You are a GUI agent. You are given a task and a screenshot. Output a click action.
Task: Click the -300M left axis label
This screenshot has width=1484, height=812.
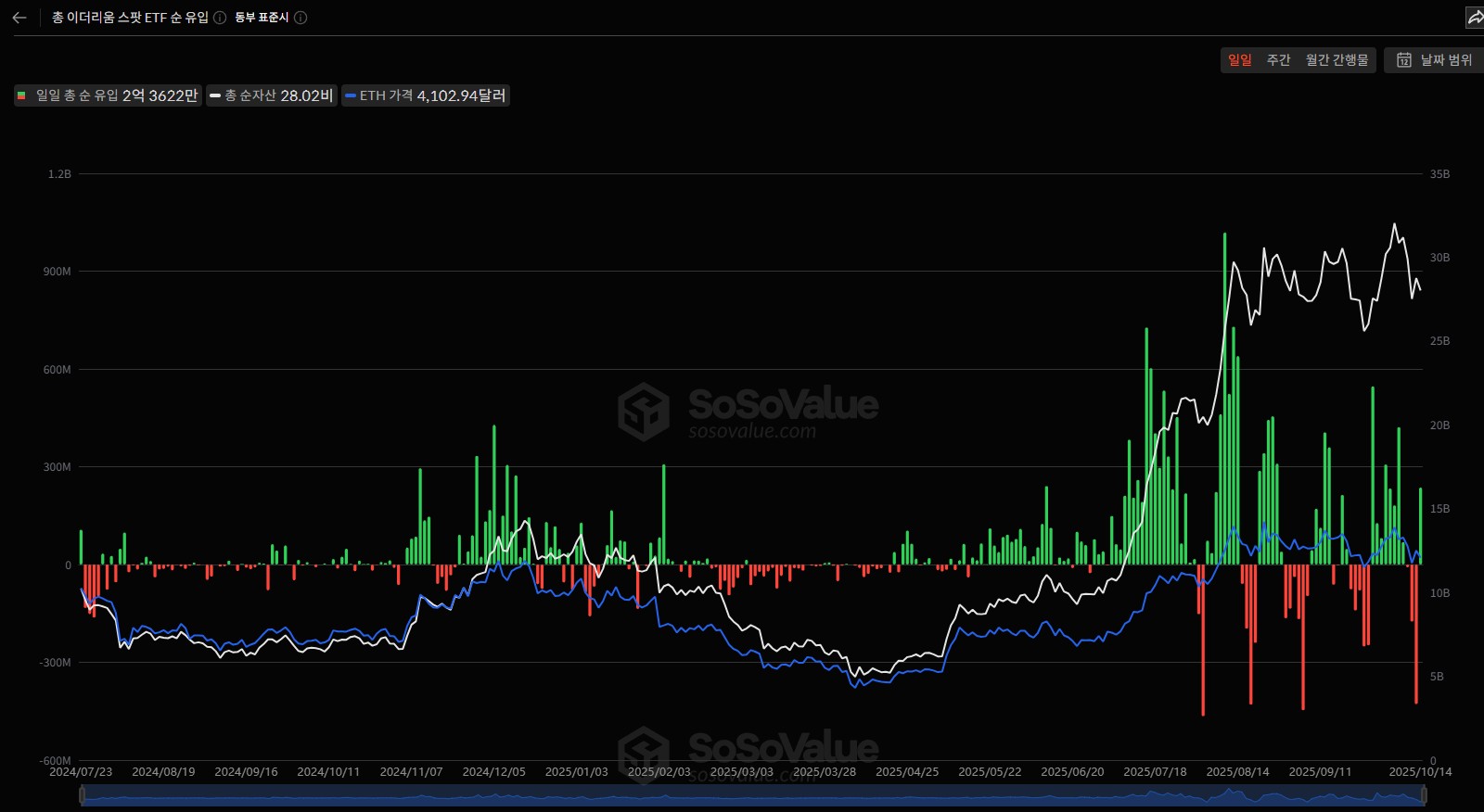pyautogui.click(x=55, y=663)
